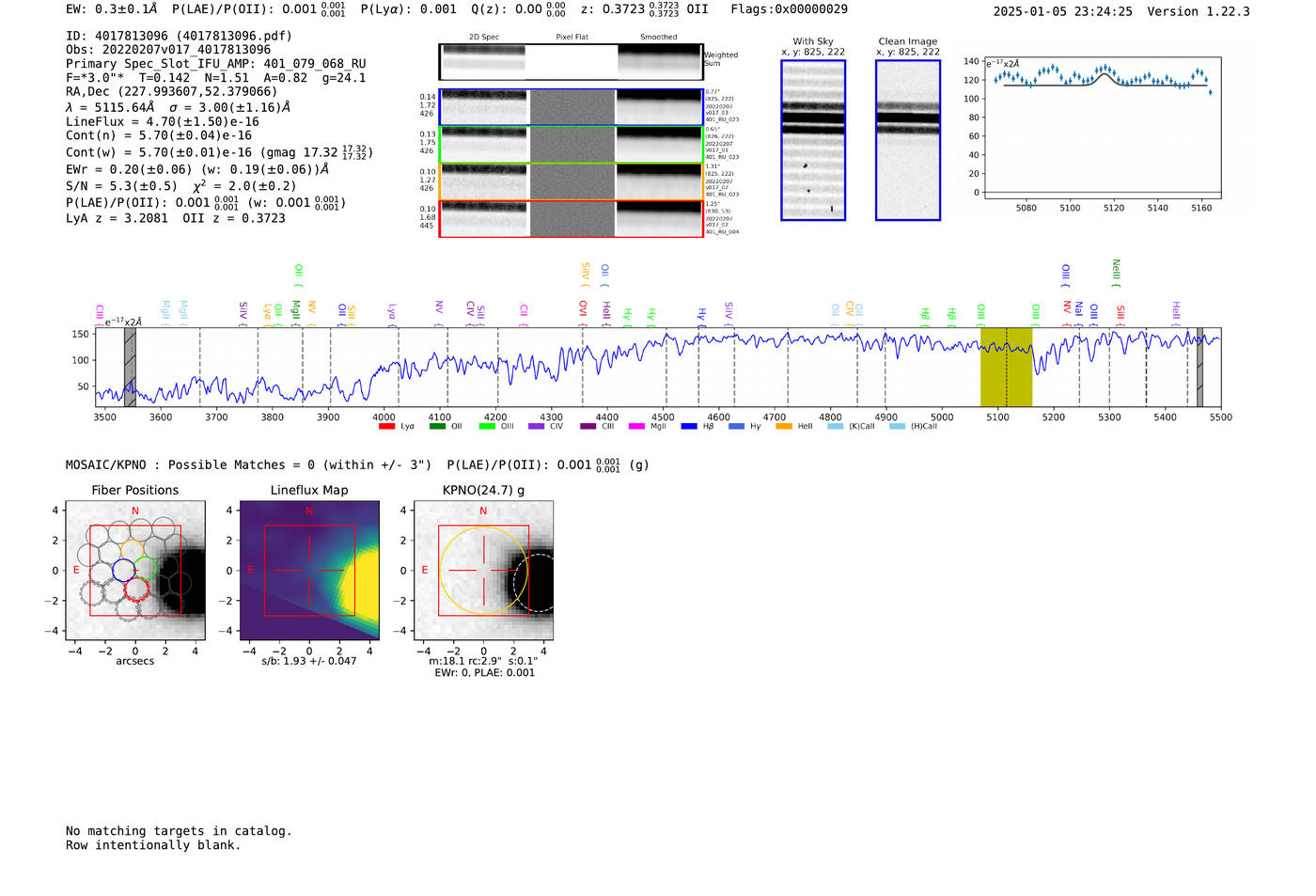This screenshot has height=896, width=1316.
Task: Click the yellow highlighted band in the spectrum
Action: 1006,367
